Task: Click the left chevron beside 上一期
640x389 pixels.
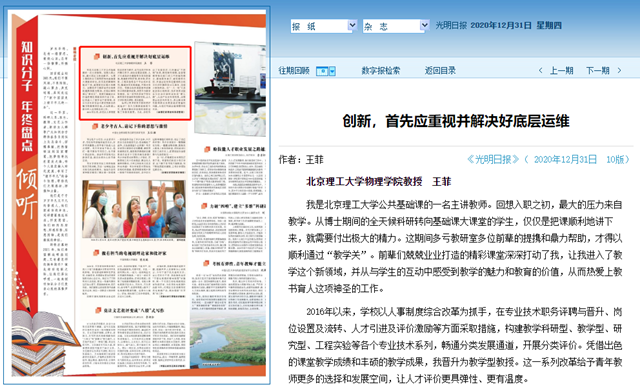Action: tap(540, 71)
